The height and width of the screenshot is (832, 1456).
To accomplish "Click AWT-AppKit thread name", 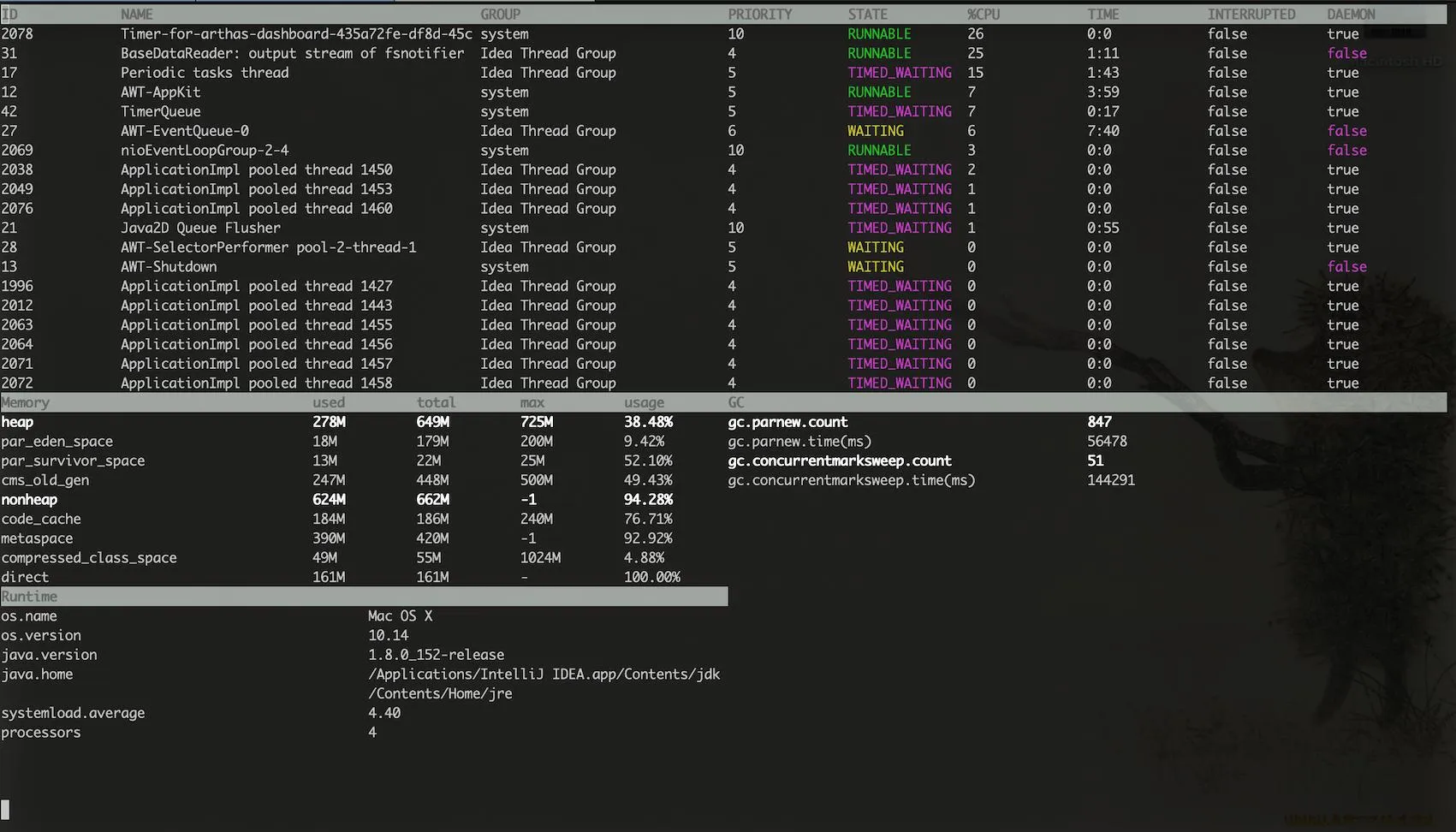I will [160, 92].
